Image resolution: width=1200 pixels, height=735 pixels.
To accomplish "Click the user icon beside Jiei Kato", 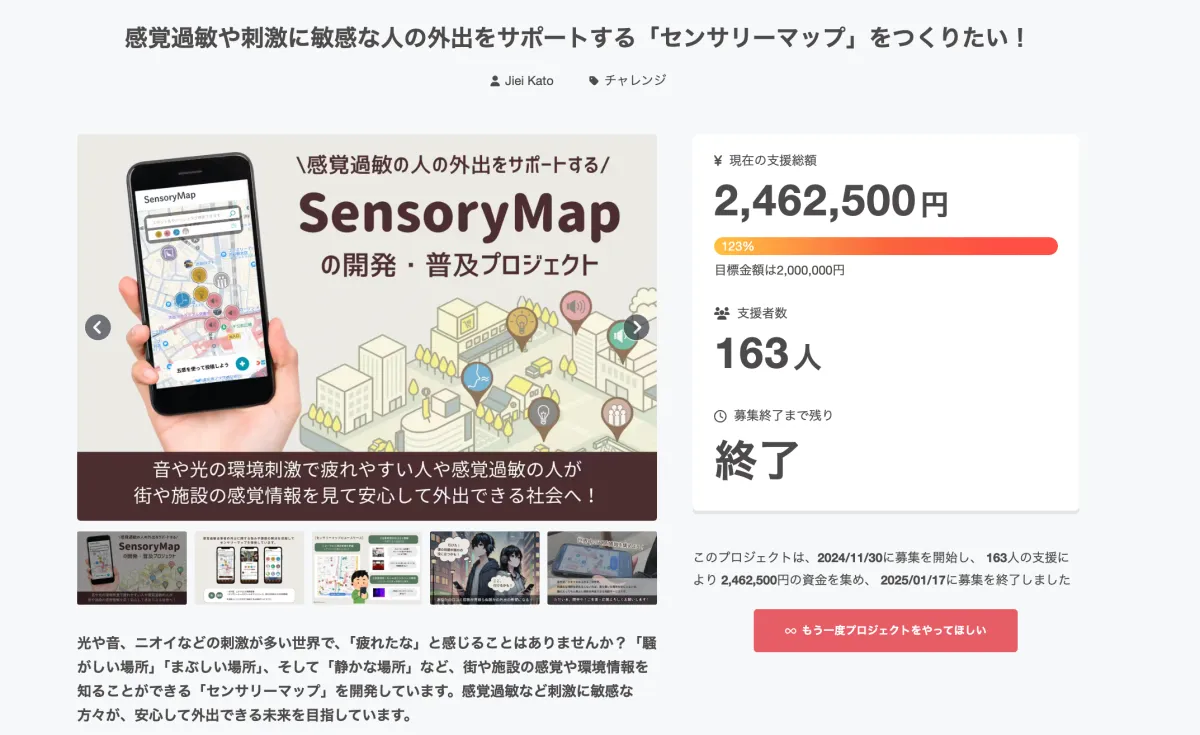I will 494,81.
